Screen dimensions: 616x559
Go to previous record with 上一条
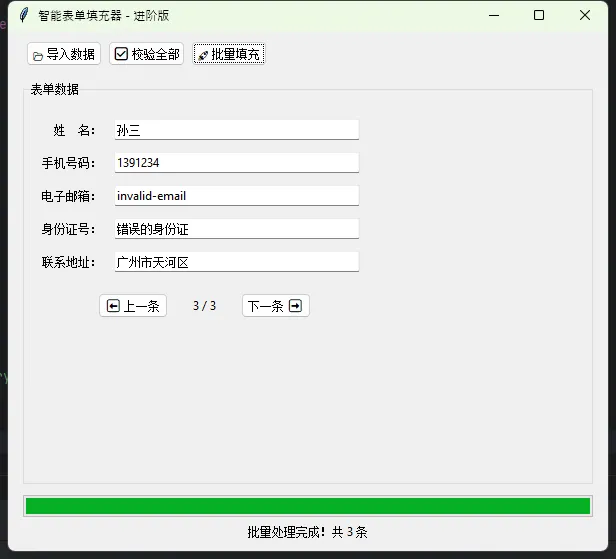click(133, 306)
